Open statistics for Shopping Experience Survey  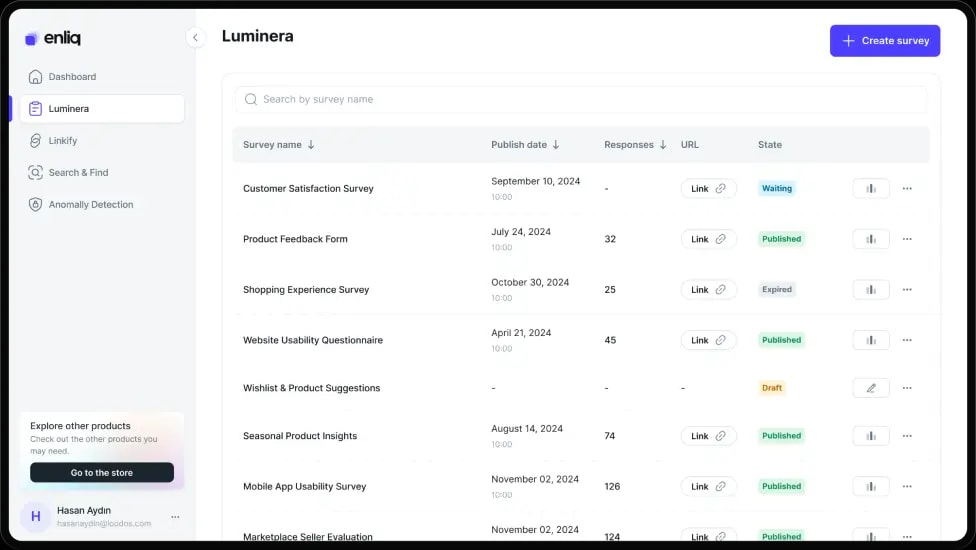(870, 290)
